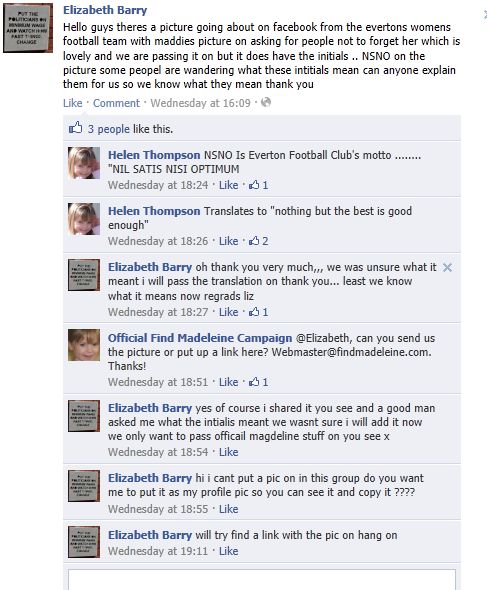Like the 'will try find a link' comment
This screenshot has width=487, height=590.
coord(228,551)
